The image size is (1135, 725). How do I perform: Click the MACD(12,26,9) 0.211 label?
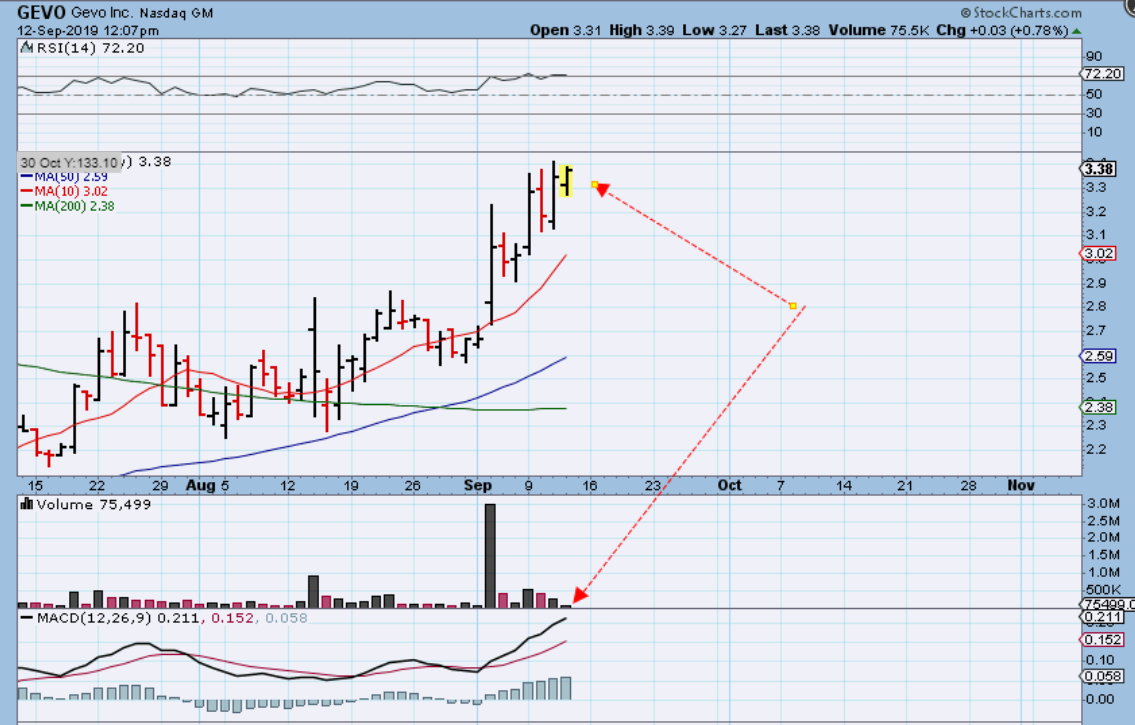(120, 618)
